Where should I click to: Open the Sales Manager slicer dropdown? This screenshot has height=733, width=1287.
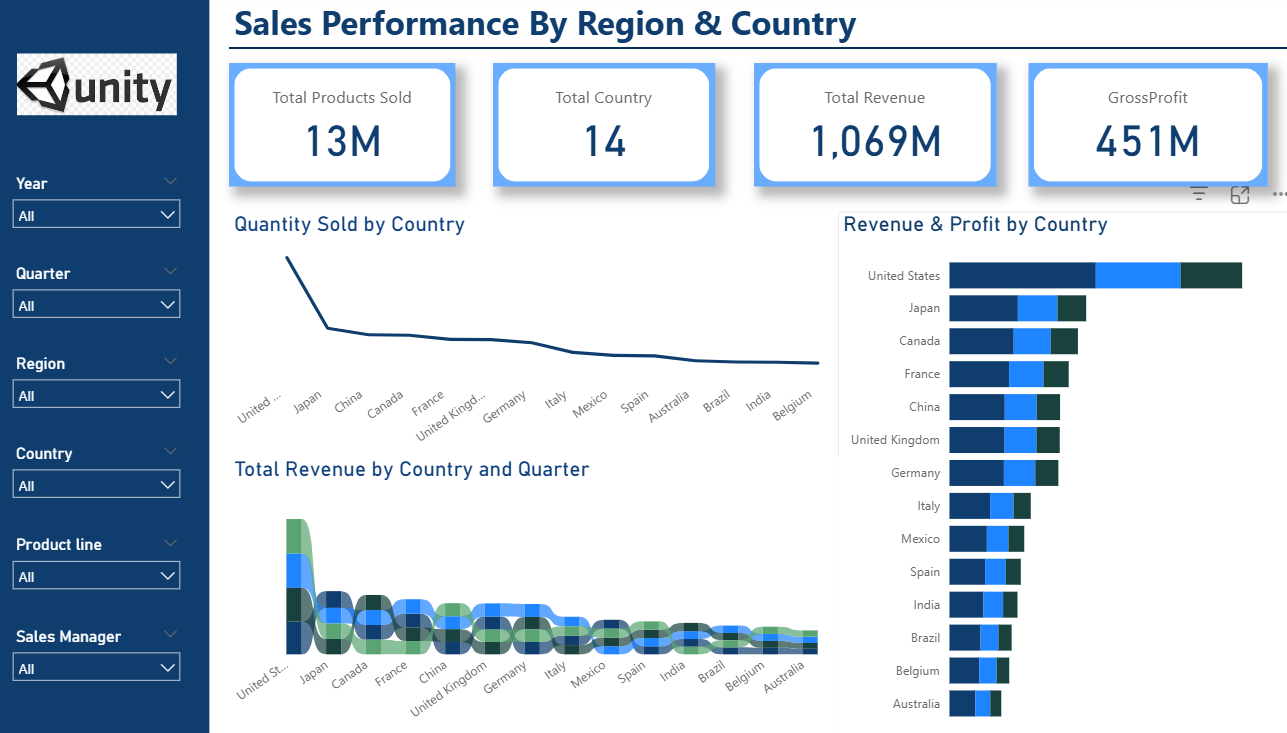97,668
